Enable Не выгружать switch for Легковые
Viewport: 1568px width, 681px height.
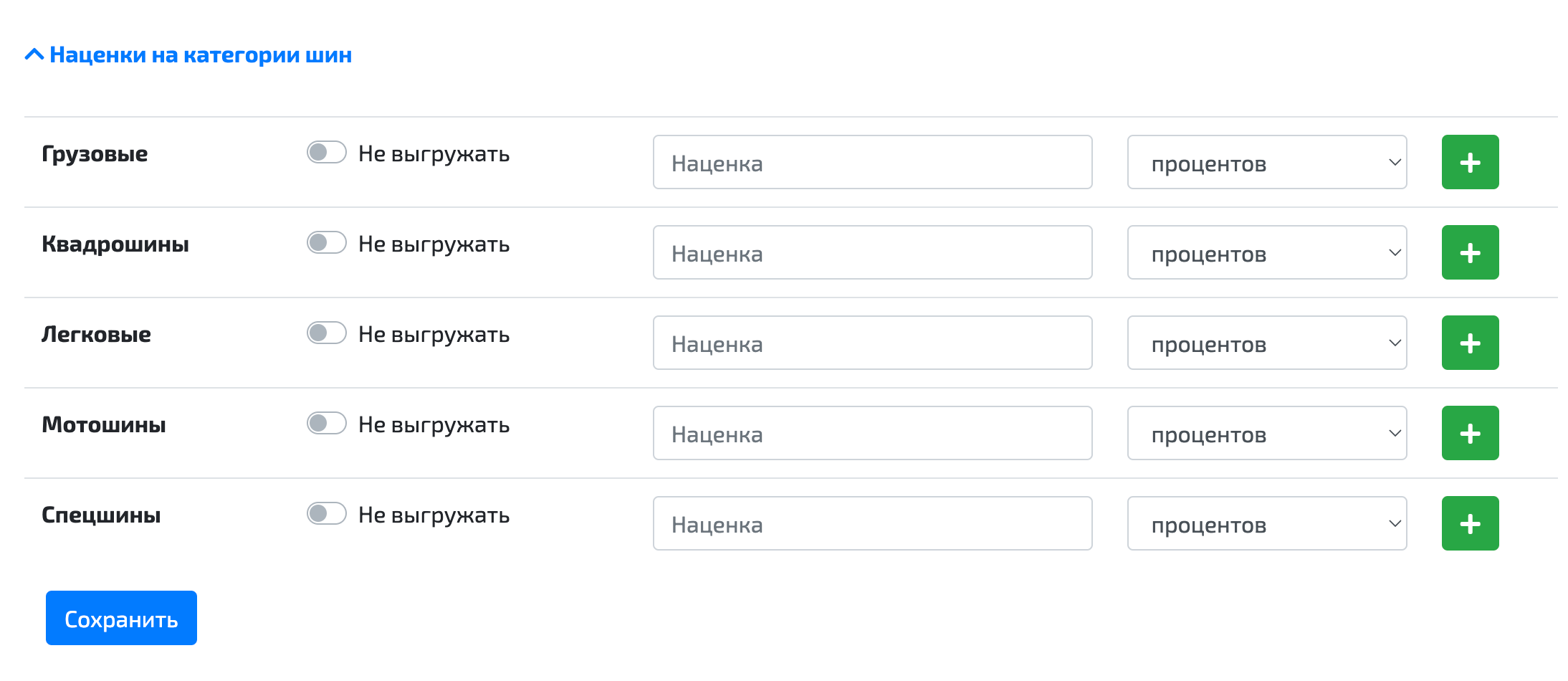click(326, 333)
